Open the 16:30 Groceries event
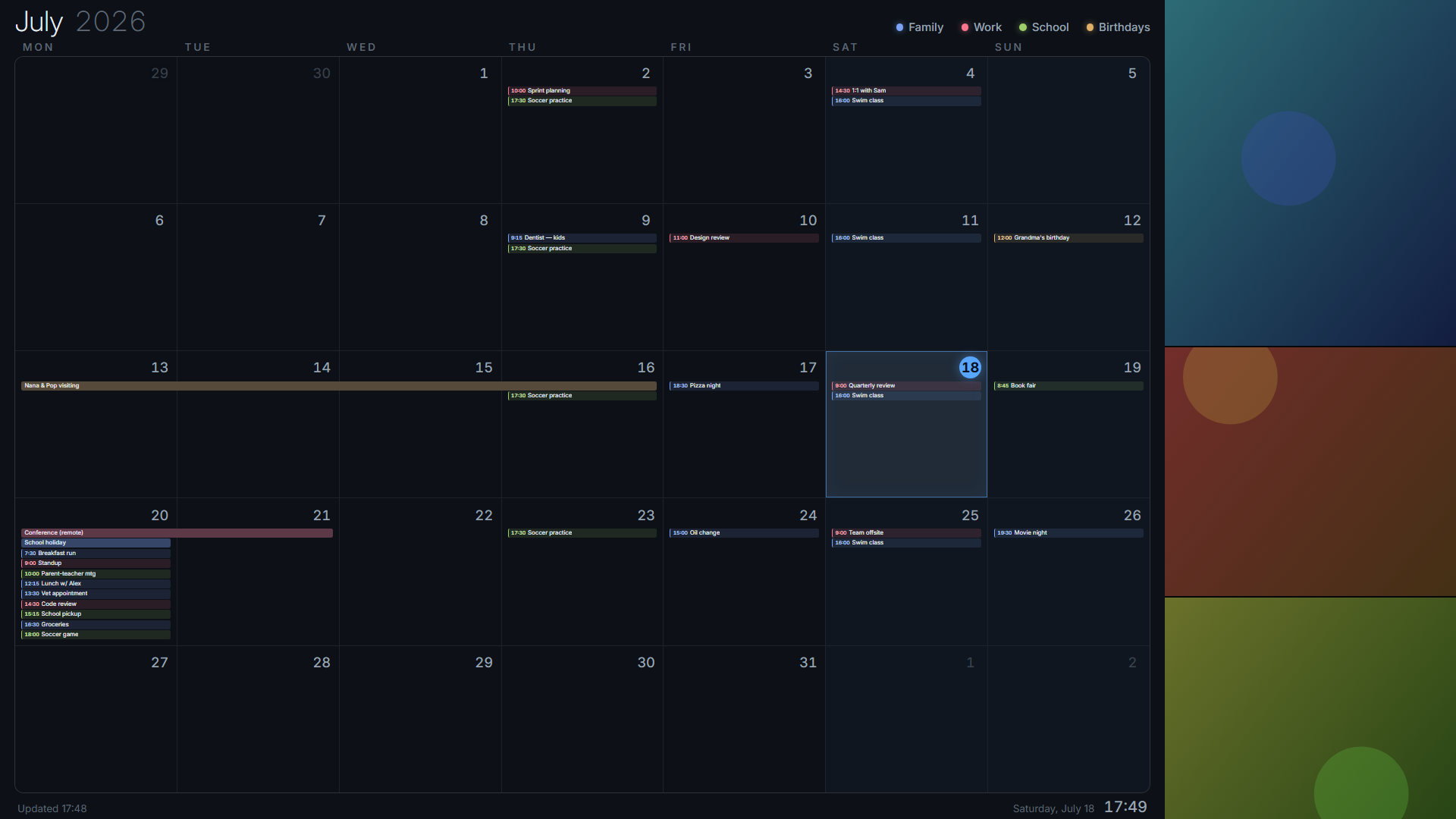This screenshot has width=1456, height=819. (96, 625)
